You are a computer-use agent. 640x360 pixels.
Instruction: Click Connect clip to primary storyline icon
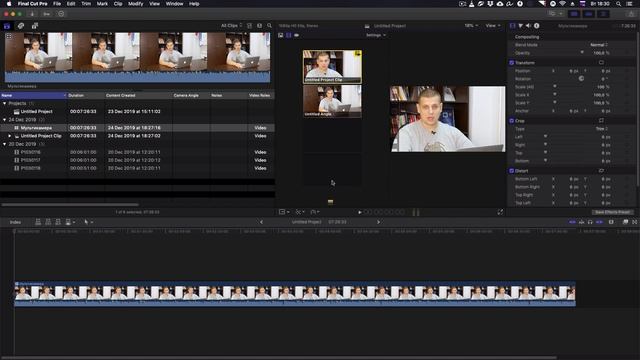[x=38, y=222]
